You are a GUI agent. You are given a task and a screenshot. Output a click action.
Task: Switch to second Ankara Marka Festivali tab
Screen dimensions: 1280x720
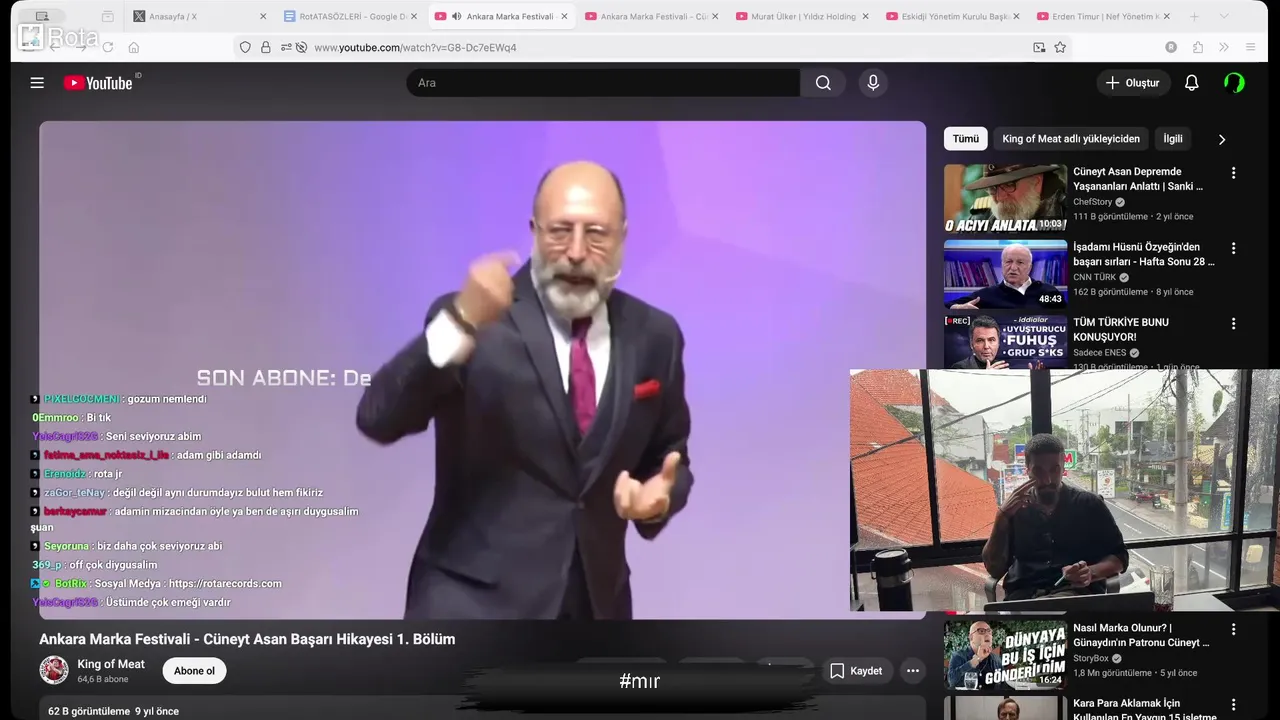652,16
